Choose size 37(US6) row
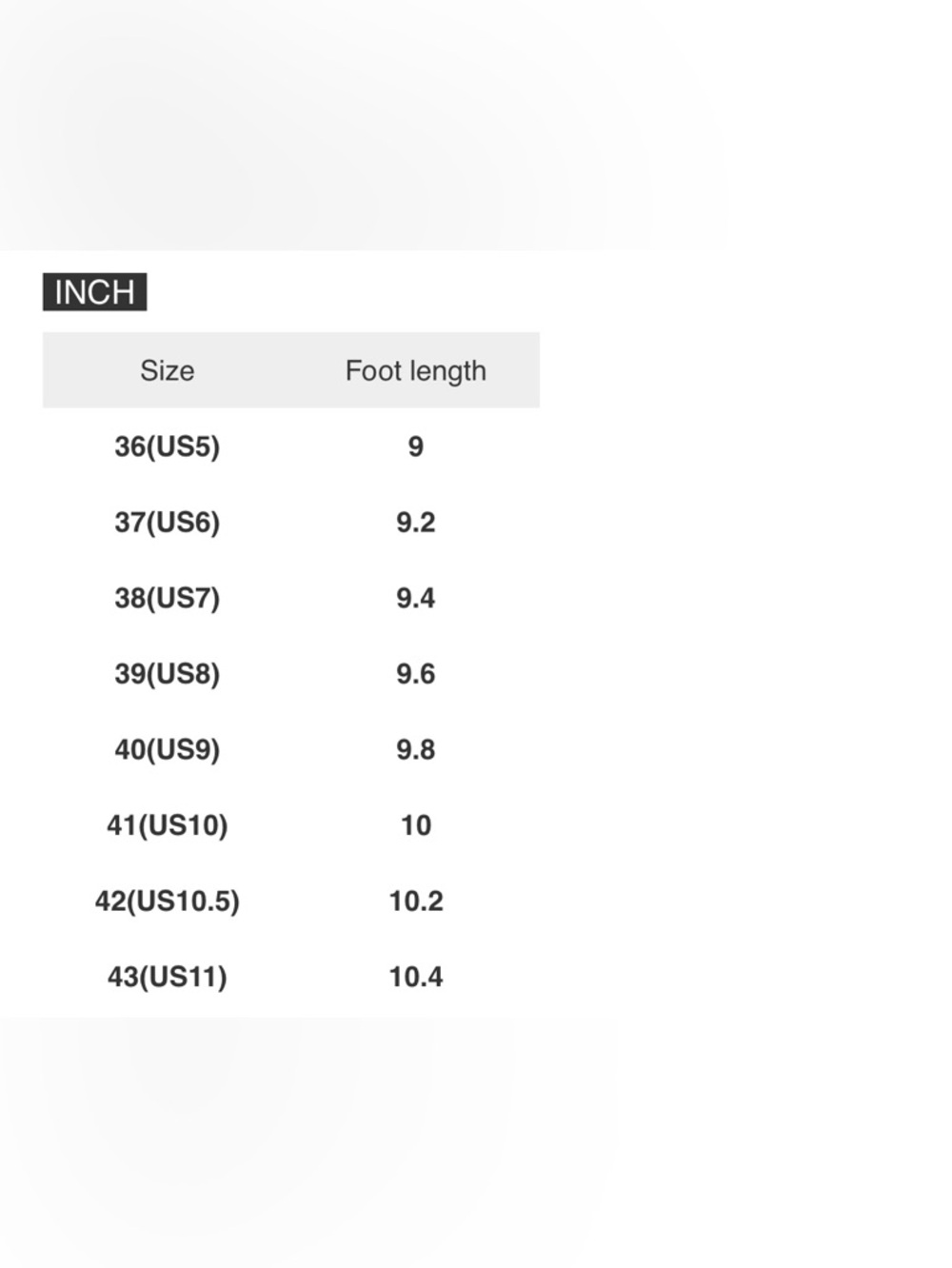952x1268 pixels. point(291,523)
